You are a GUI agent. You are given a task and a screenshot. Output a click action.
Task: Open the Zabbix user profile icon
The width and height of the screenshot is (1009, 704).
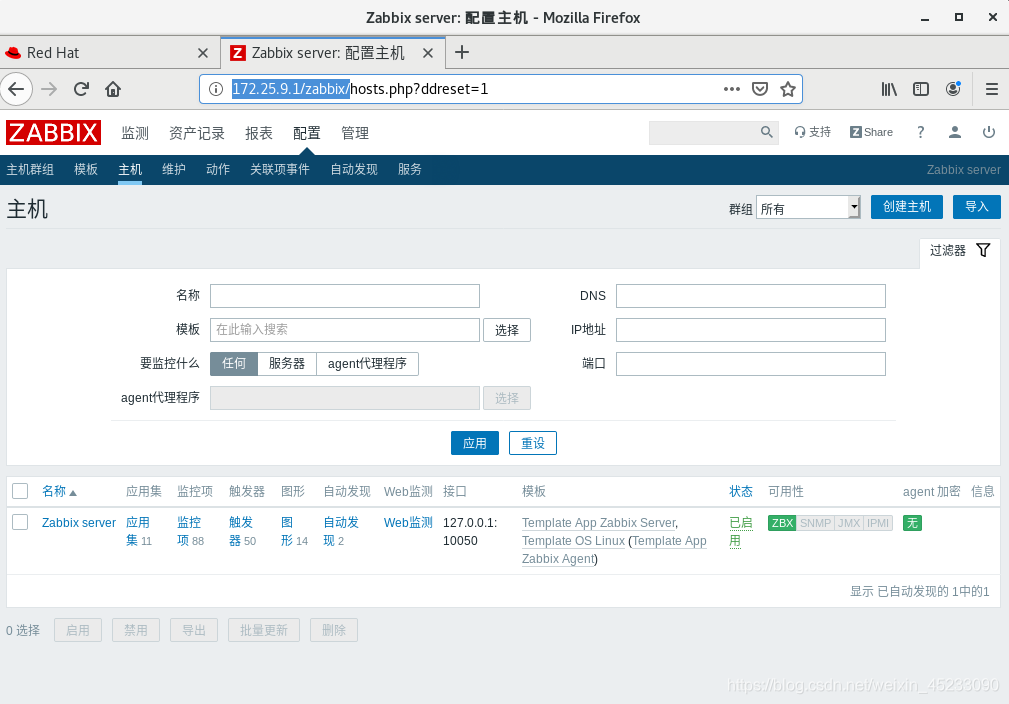(955, 132)
